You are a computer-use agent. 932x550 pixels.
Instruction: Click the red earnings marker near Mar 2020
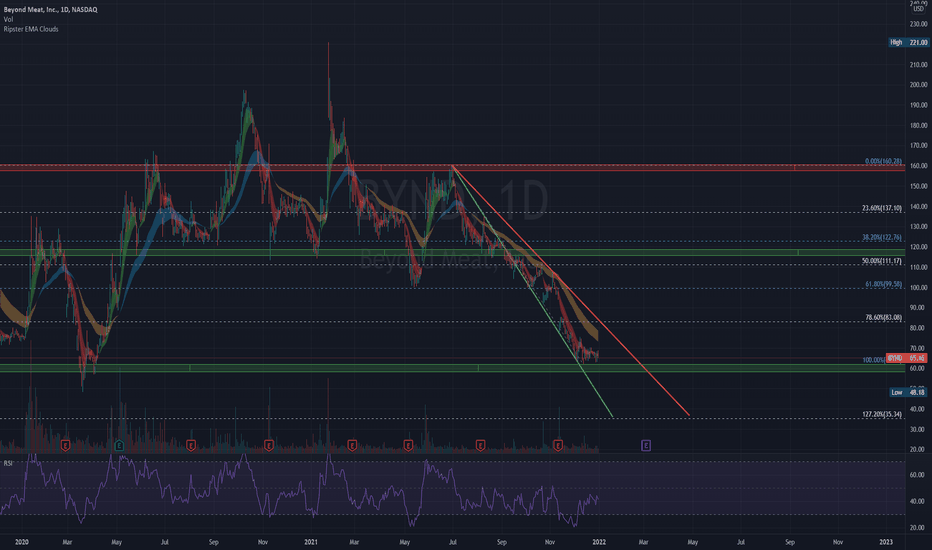(65, 445)
